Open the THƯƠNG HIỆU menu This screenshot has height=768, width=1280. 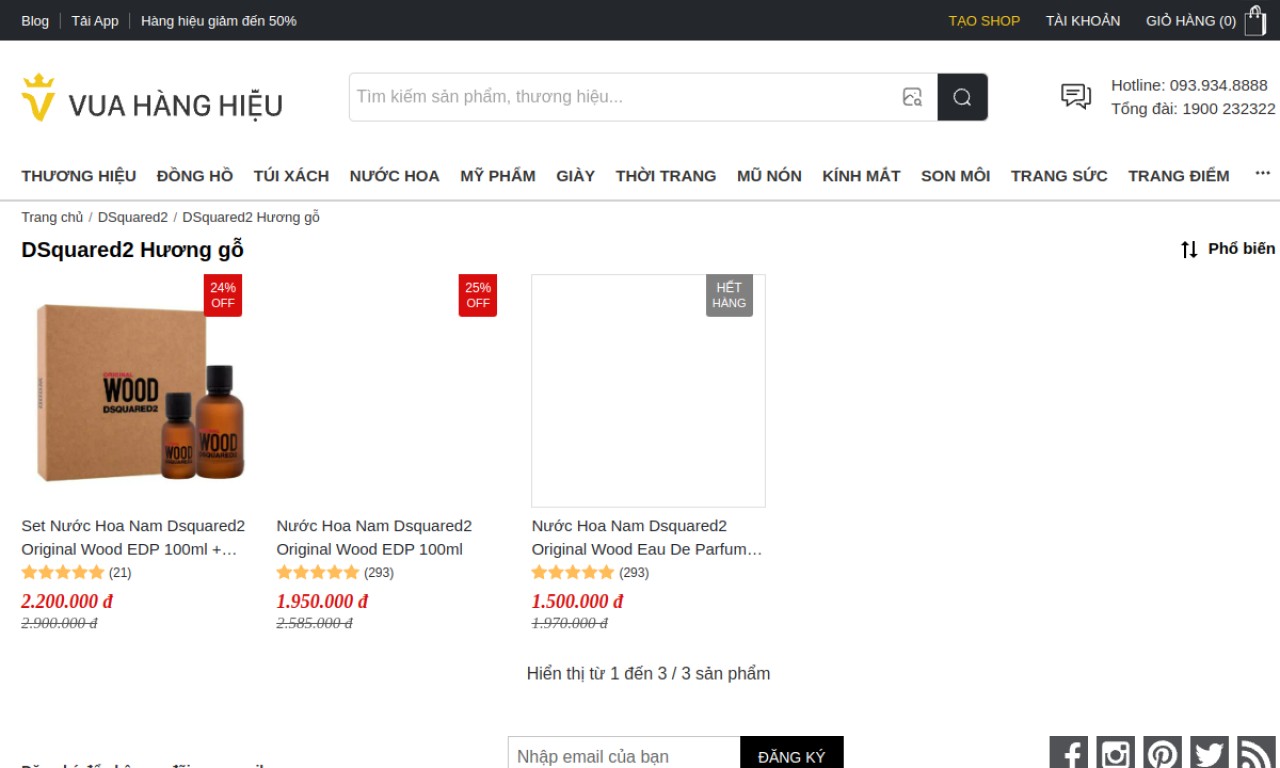coord(79,176)
